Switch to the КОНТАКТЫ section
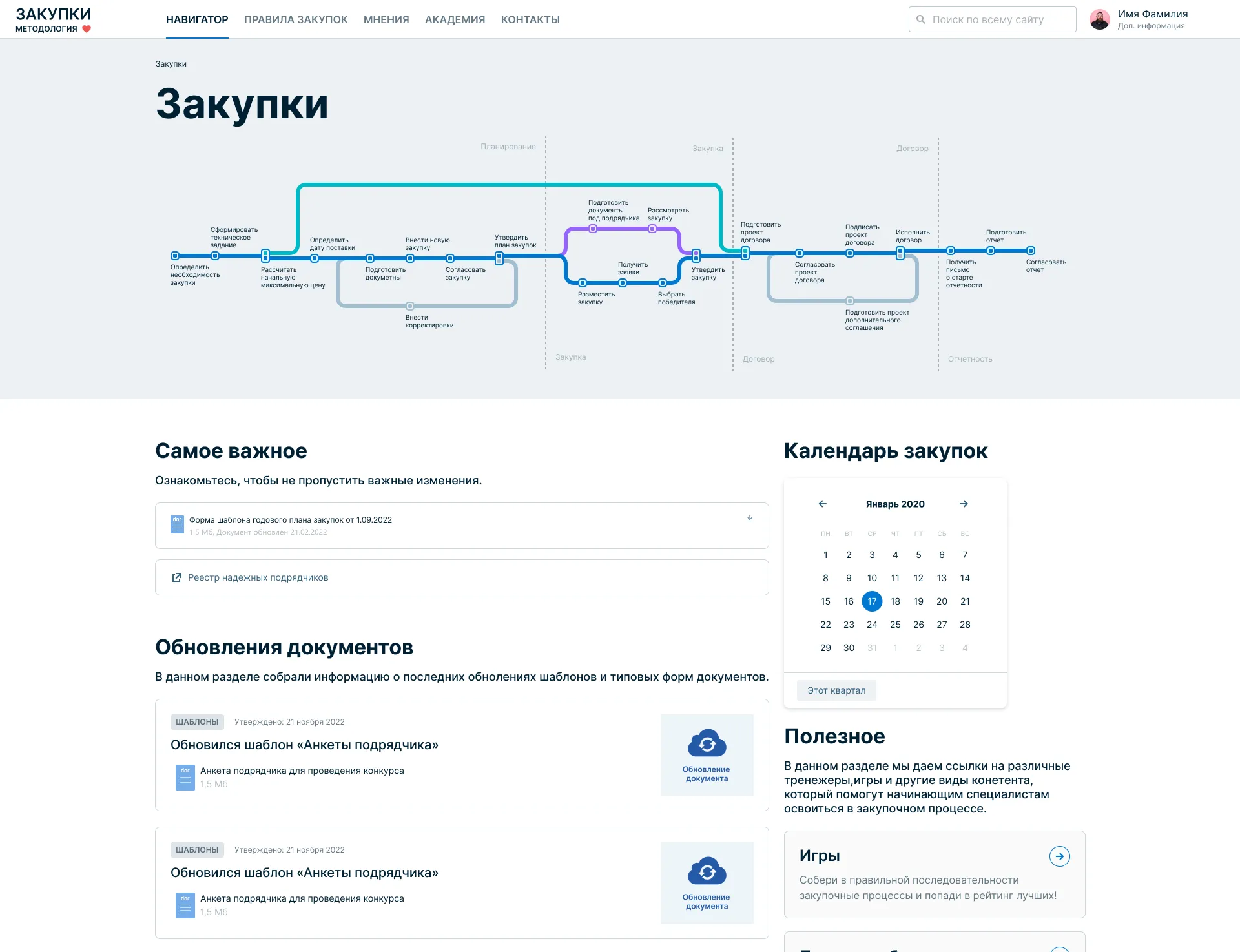The height and width of the screenshot is (952, 1240). tap(530, 19)
